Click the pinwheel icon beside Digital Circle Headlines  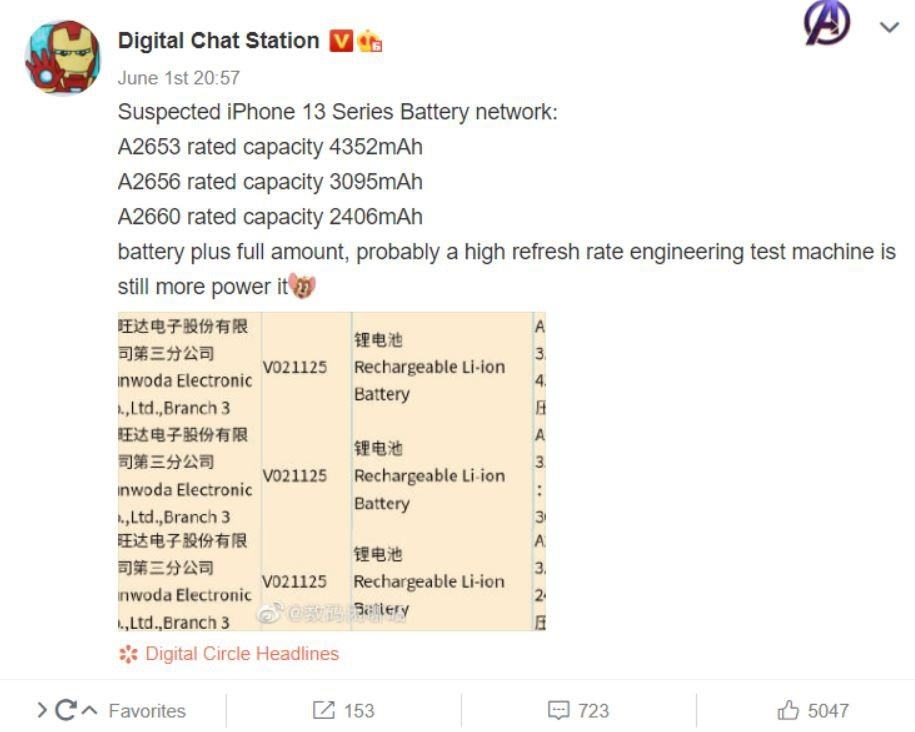click(x=128, y=655)
